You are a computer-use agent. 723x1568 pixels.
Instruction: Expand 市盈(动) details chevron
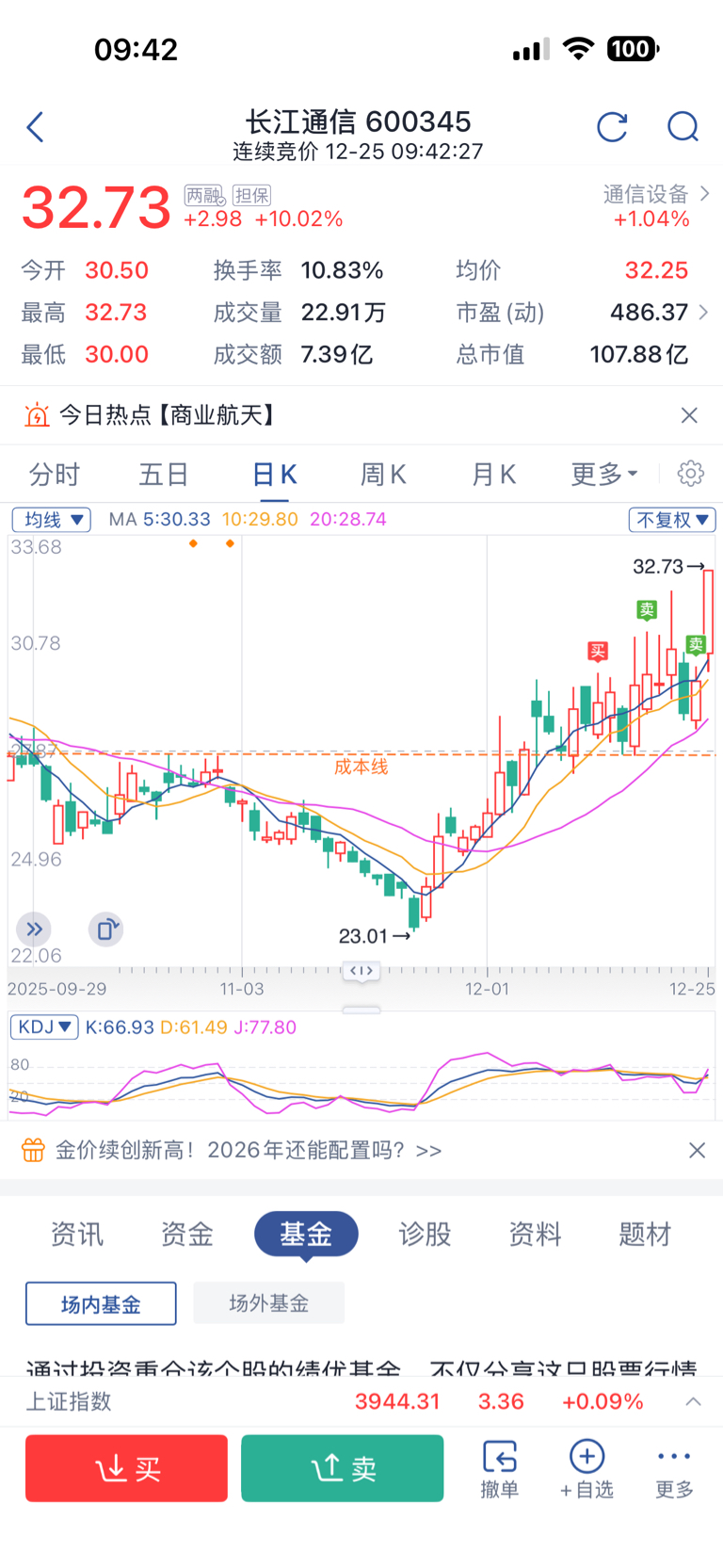click(703, 312)
